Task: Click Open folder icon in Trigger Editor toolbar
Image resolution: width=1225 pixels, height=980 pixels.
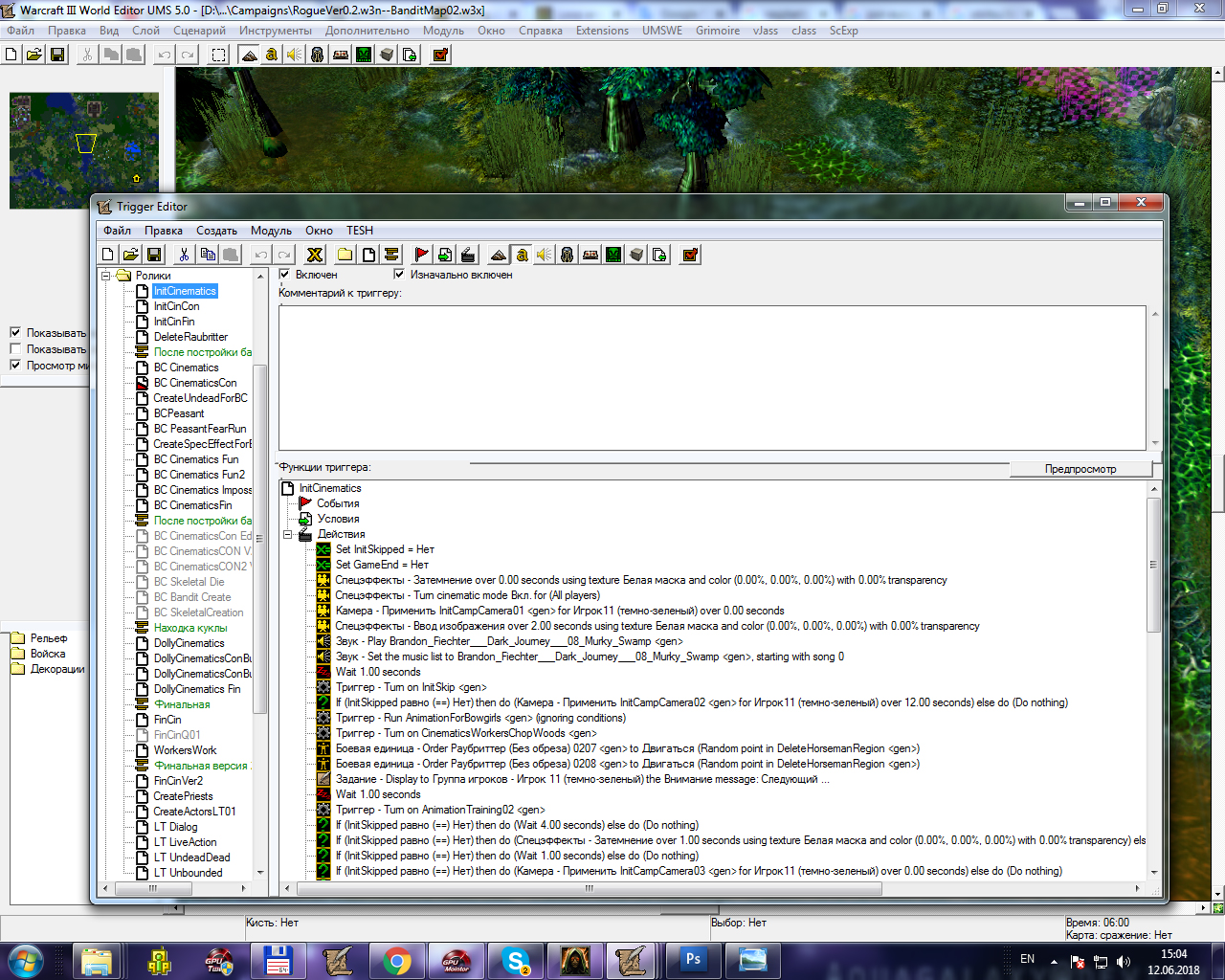Action: pyautogui.click(x=131, y=255)
